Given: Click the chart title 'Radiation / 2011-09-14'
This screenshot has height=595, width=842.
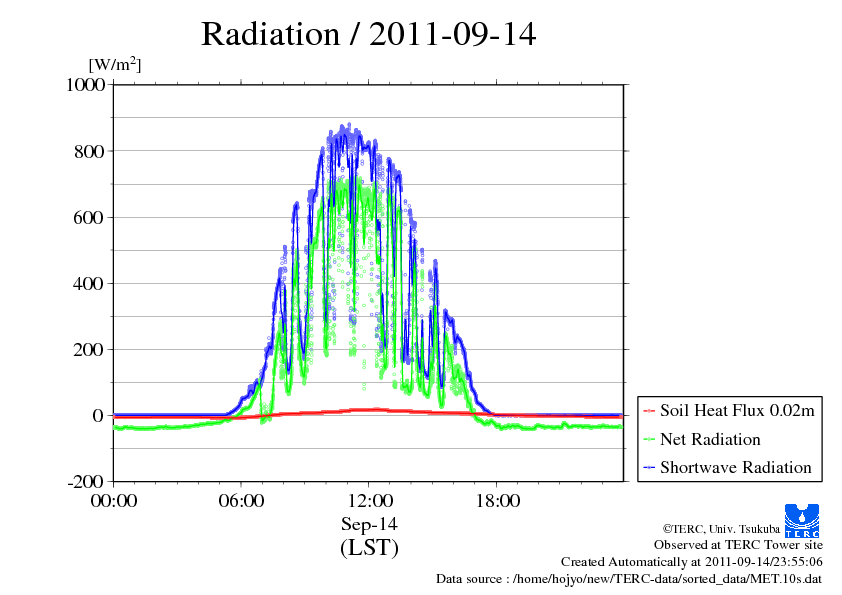Looking at the screenshot, I should tap(368, 34).
